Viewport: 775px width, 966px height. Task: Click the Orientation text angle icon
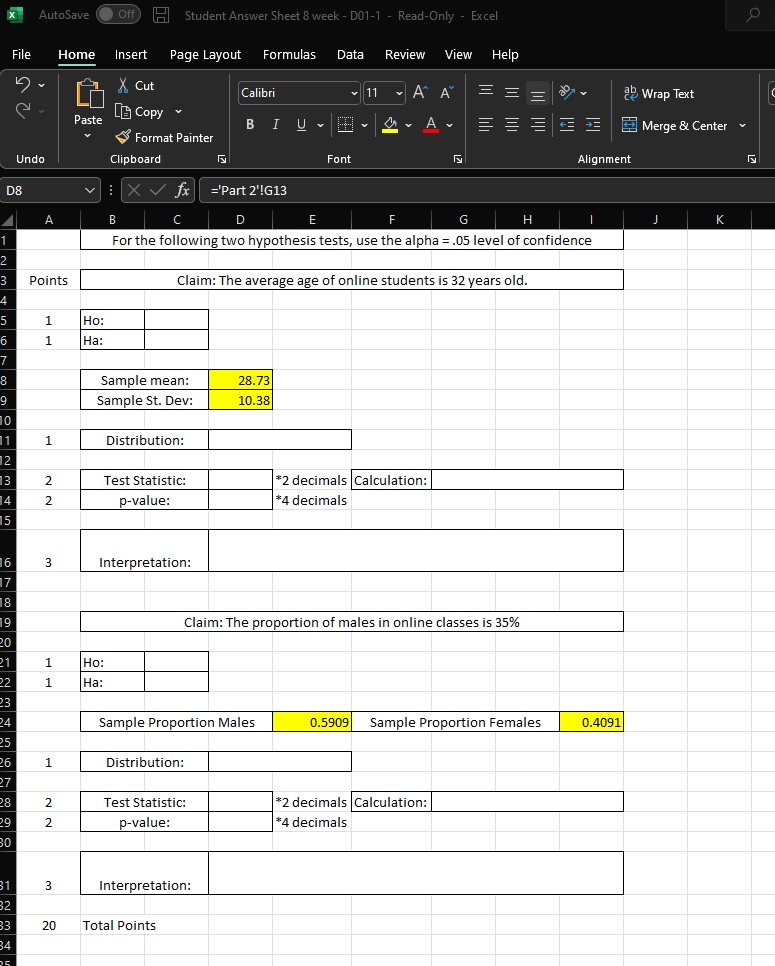[567, 92]
